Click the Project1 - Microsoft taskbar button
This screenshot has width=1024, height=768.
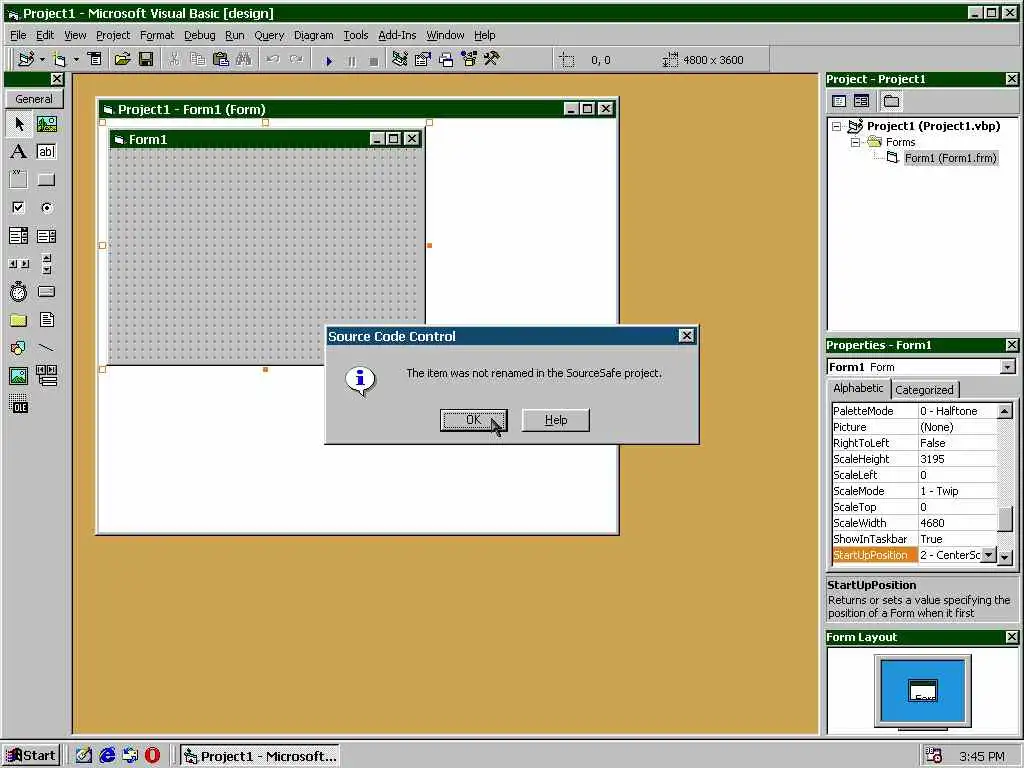260,756
